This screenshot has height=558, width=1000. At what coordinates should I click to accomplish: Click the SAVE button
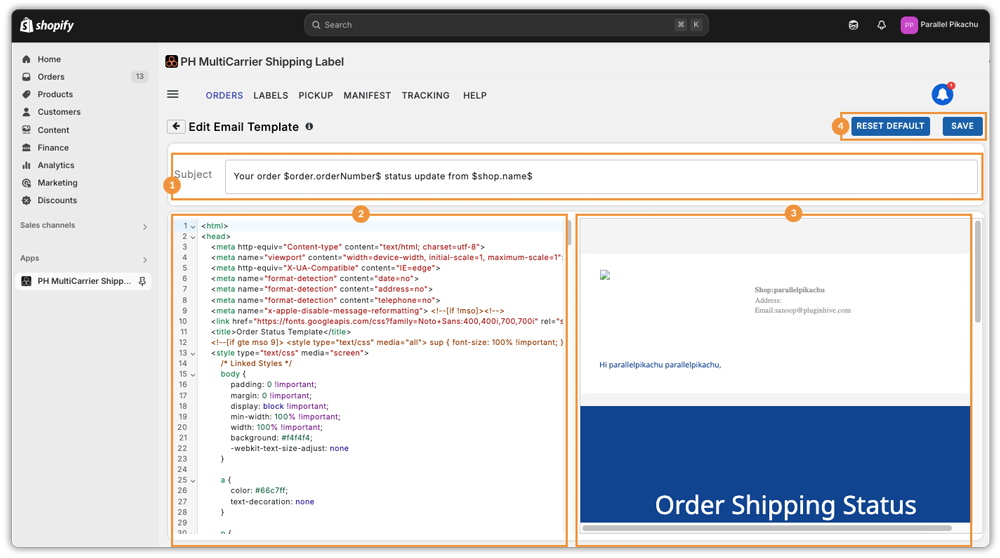pos(962,126)
